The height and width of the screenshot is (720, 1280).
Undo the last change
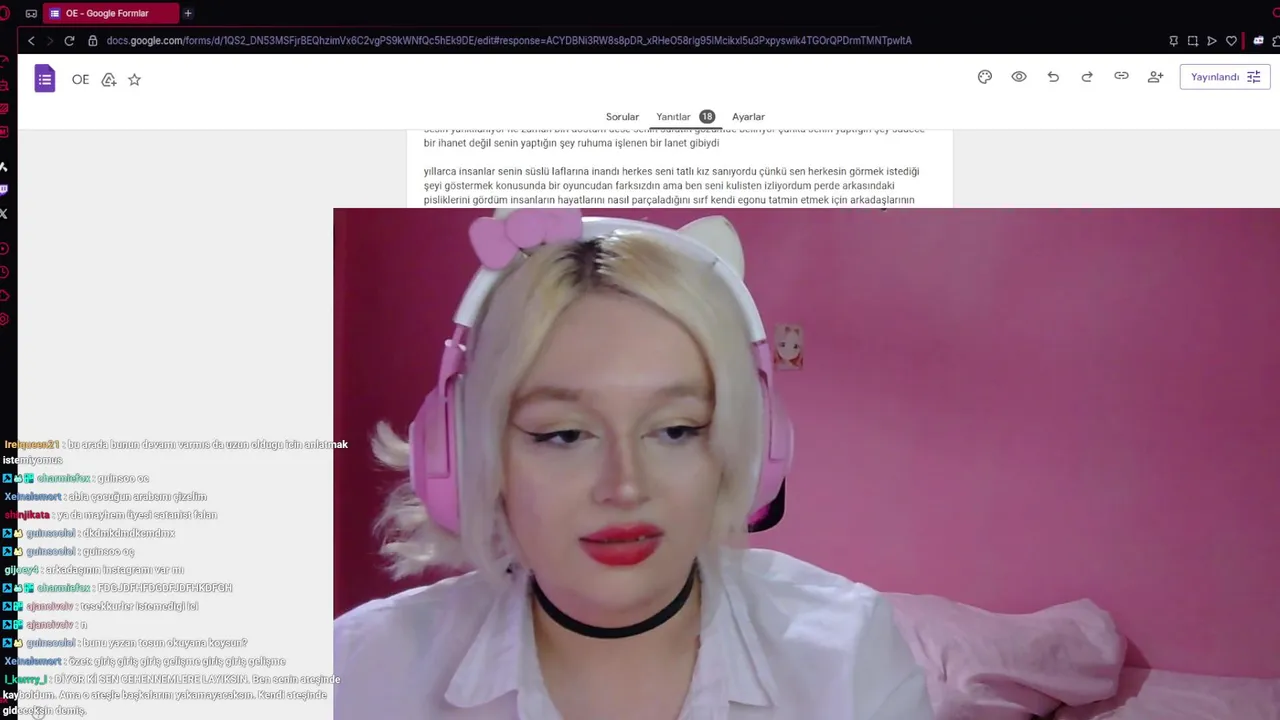coord(1053,77)
